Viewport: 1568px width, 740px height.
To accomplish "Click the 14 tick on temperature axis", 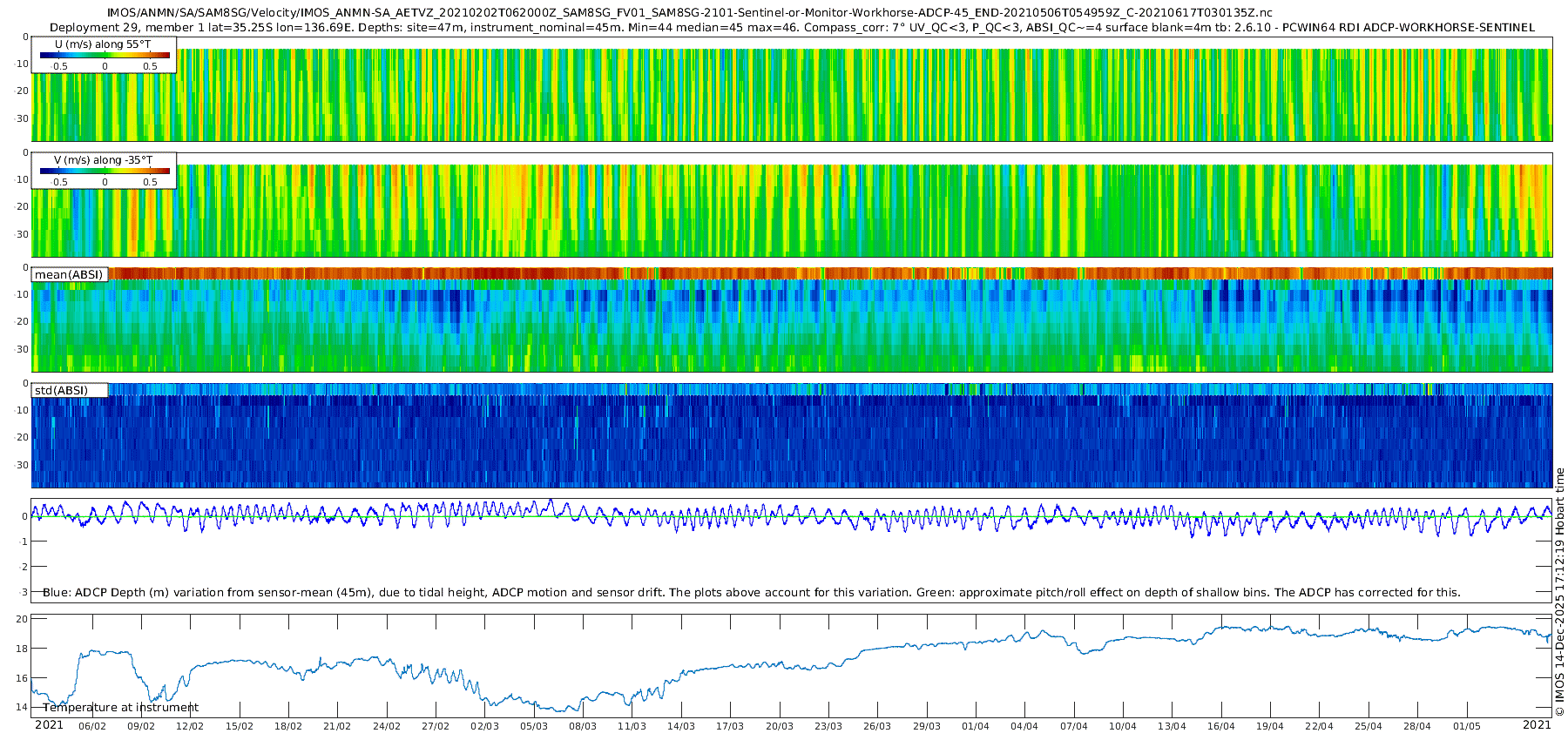I will point(22,707).
